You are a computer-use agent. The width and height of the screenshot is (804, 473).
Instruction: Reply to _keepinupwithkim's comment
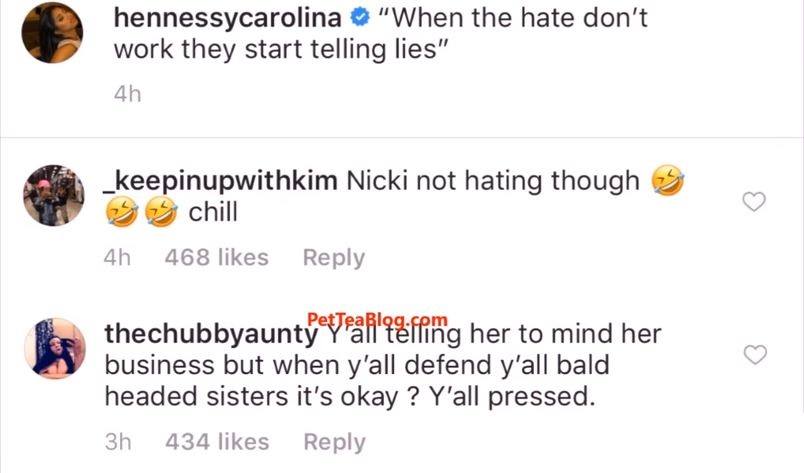[x=334, y=258]
